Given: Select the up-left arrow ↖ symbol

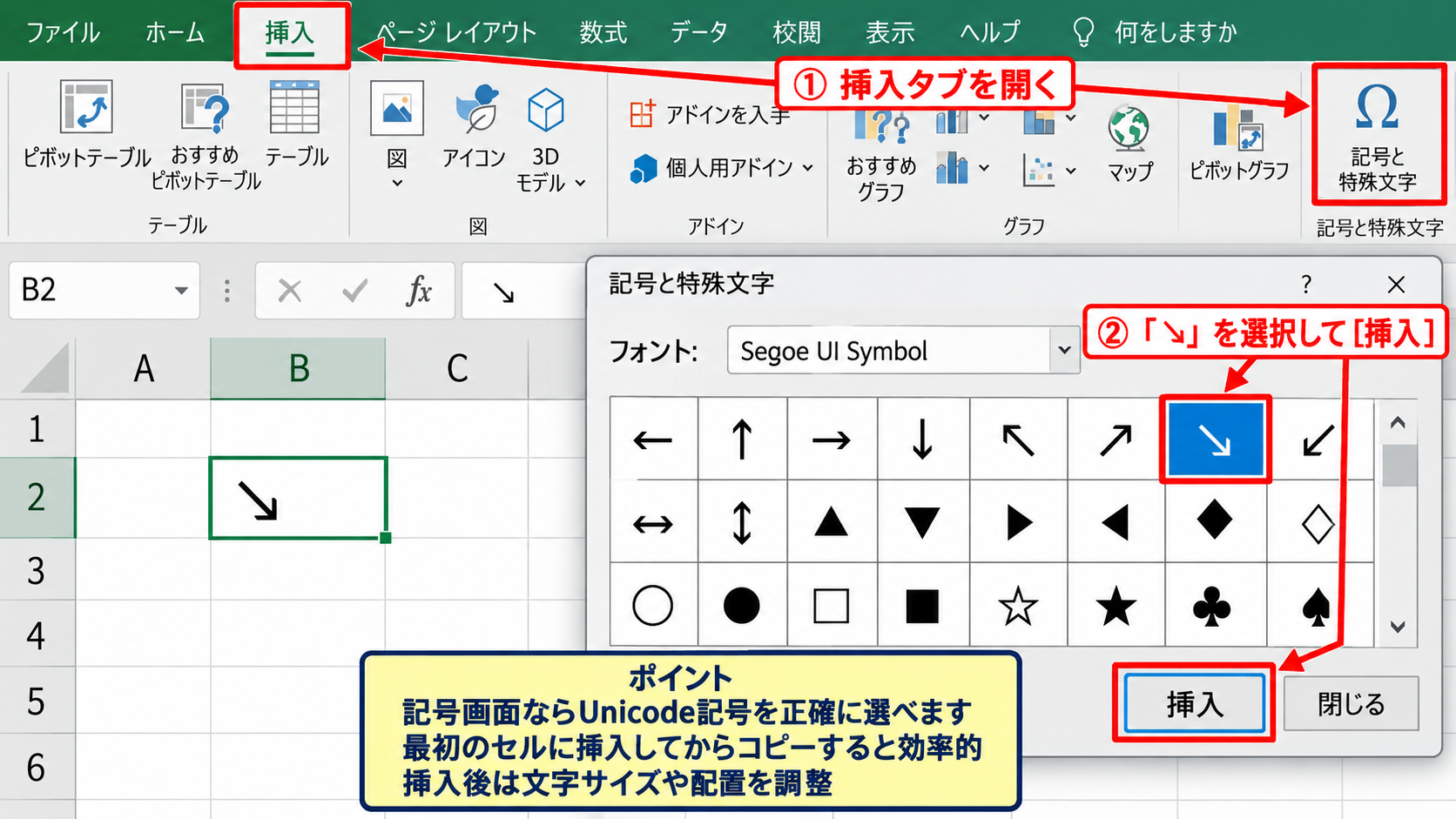Looking at the screenshot, I should pyautogui.click(x=1018, y=439).
